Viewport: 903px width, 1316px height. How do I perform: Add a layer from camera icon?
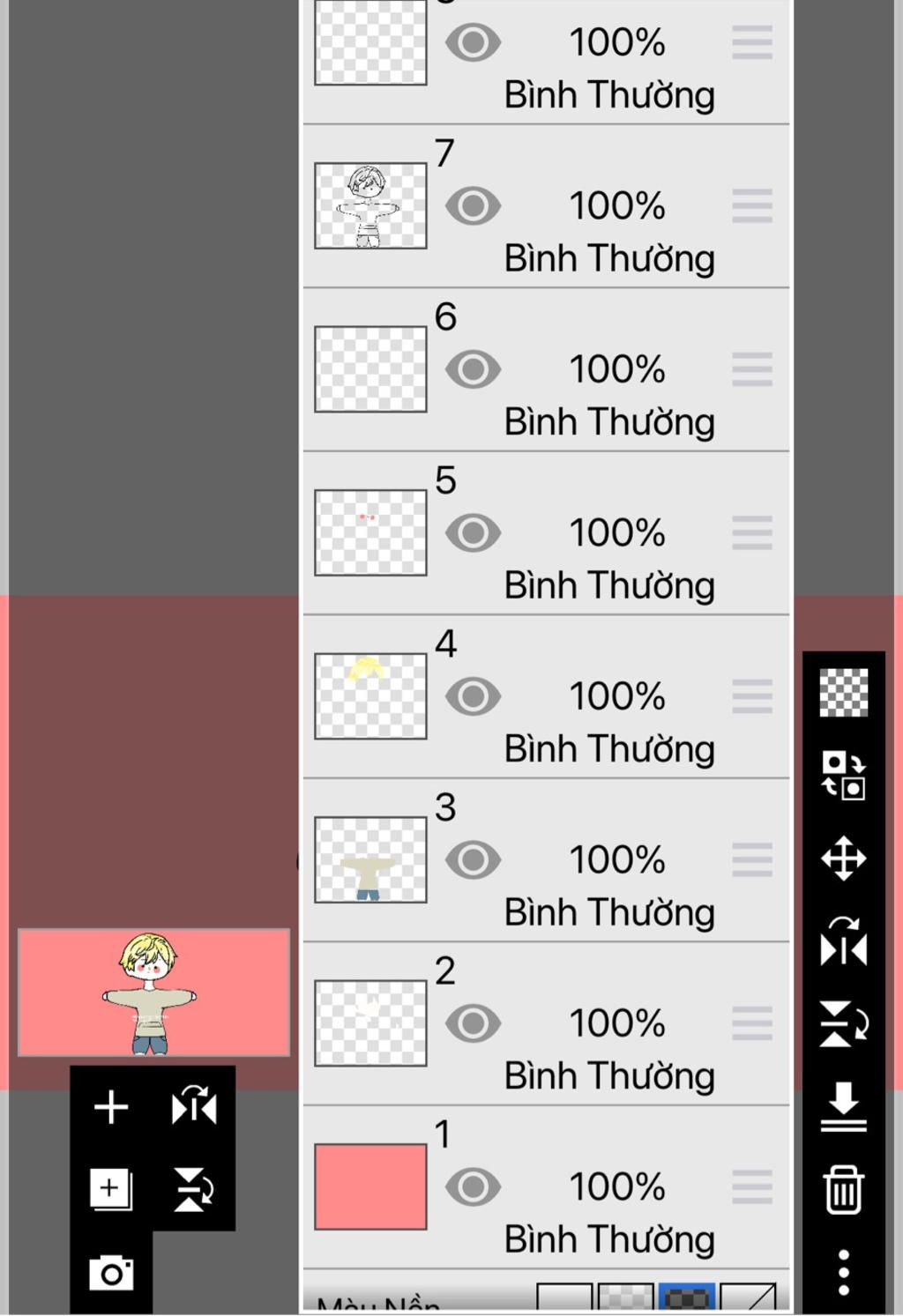(x=111, y=1273)
